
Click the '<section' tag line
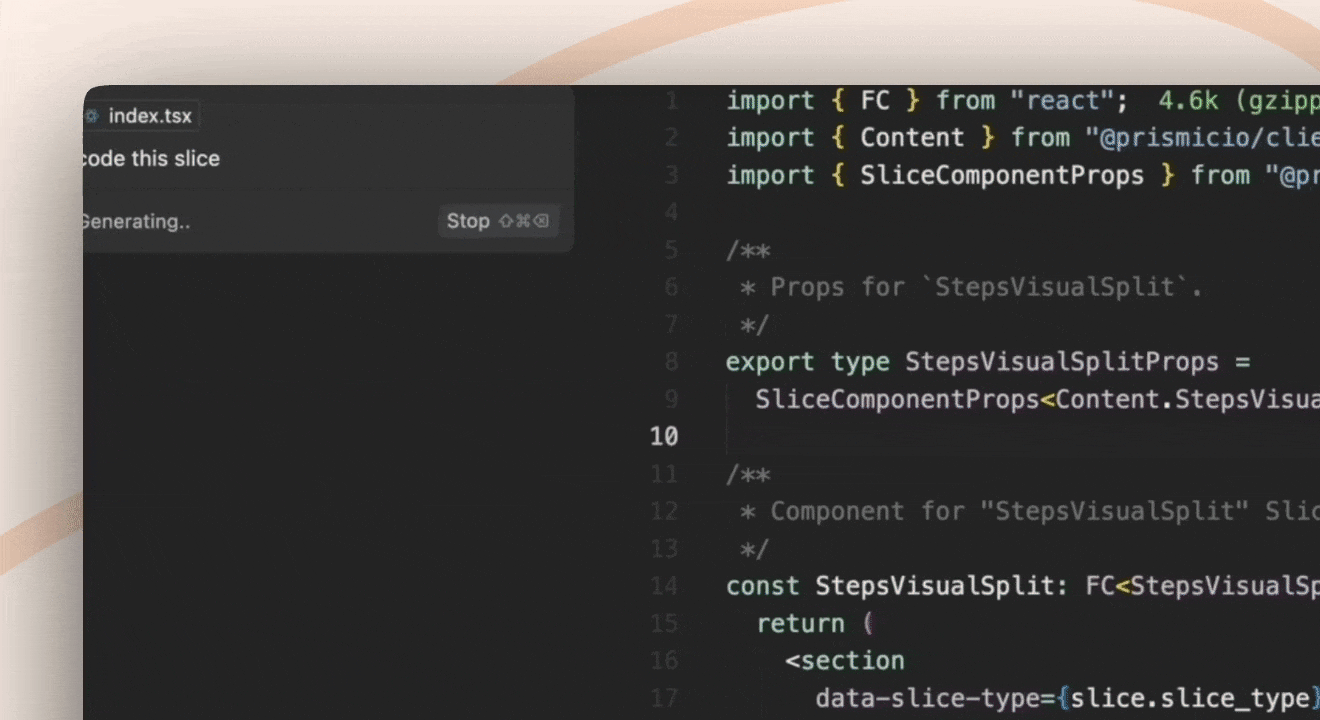845,661
